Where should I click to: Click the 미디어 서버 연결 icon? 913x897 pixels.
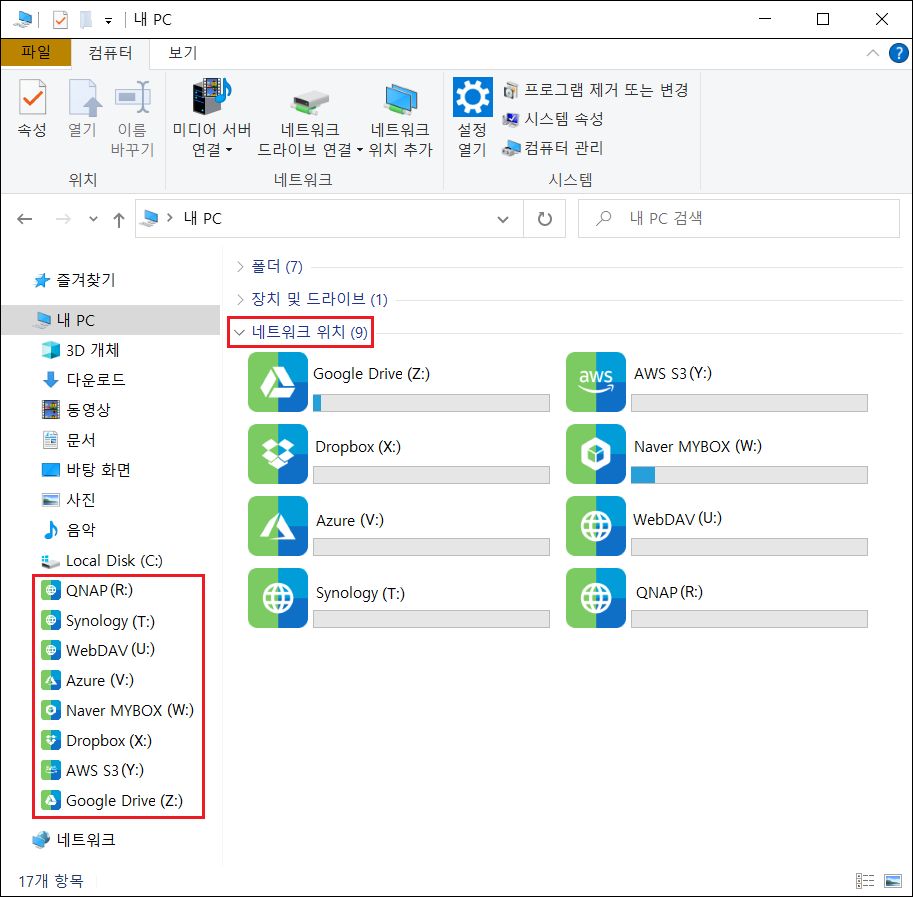[212, 96]
